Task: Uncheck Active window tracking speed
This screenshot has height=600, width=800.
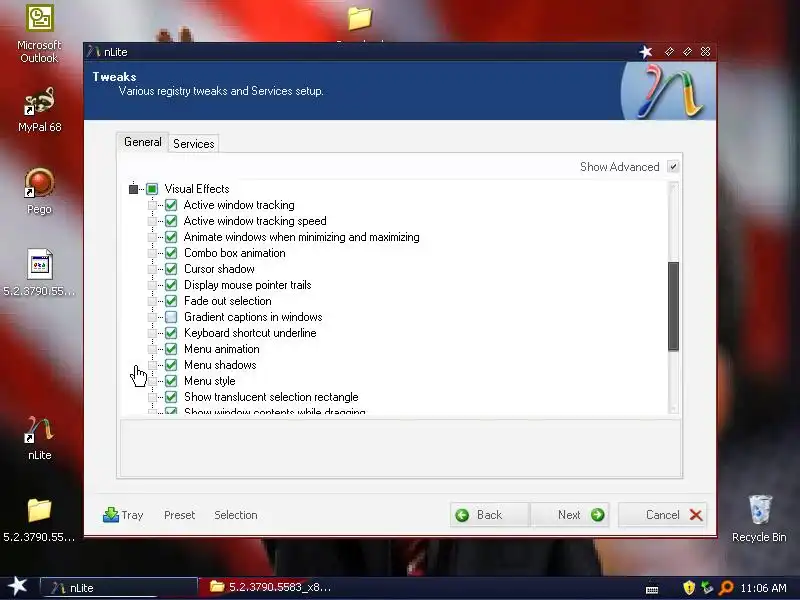Action: point(171,221)
